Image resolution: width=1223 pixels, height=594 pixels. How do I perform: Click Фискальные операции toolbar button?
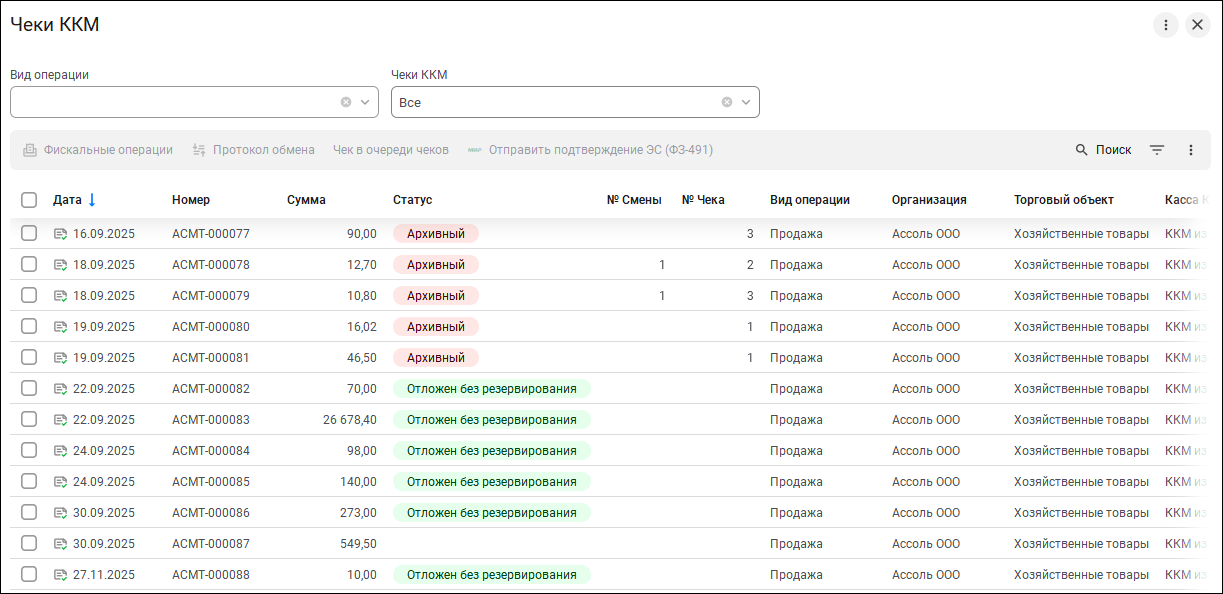(x=97, y=150)
